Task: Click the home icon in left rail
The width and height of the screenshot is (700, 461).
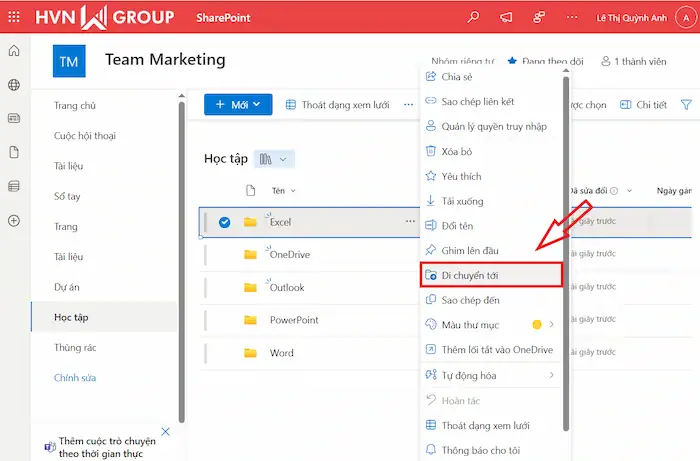Action: point(14,52)
